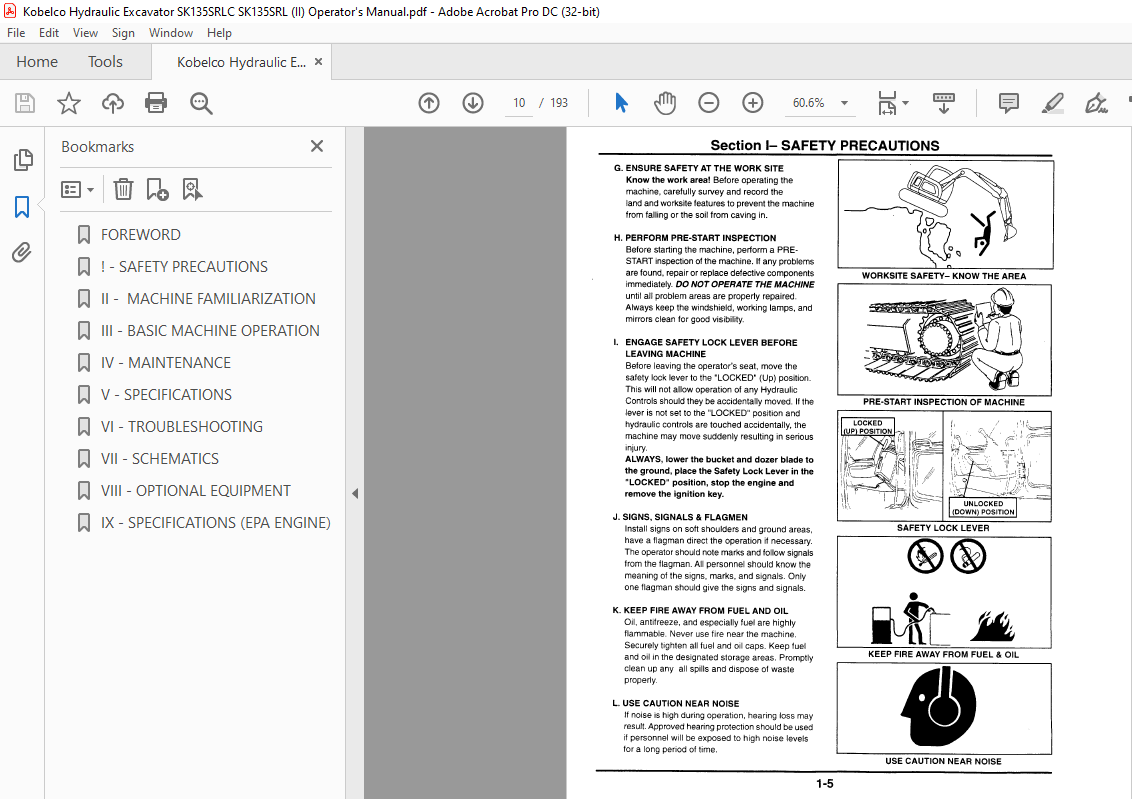Open the sign document pen icon

1096,103
